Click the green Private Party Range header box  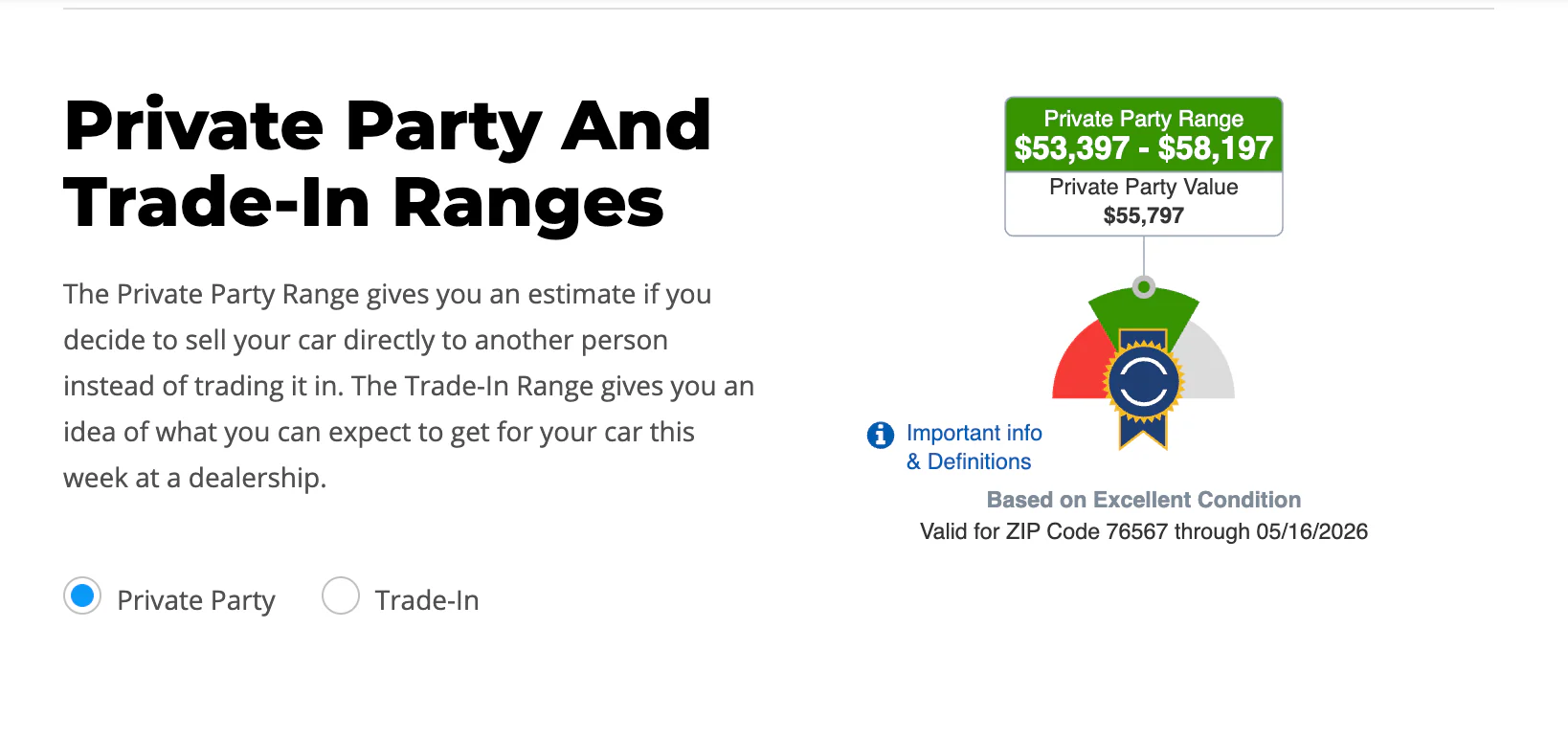click(1144, 134)
